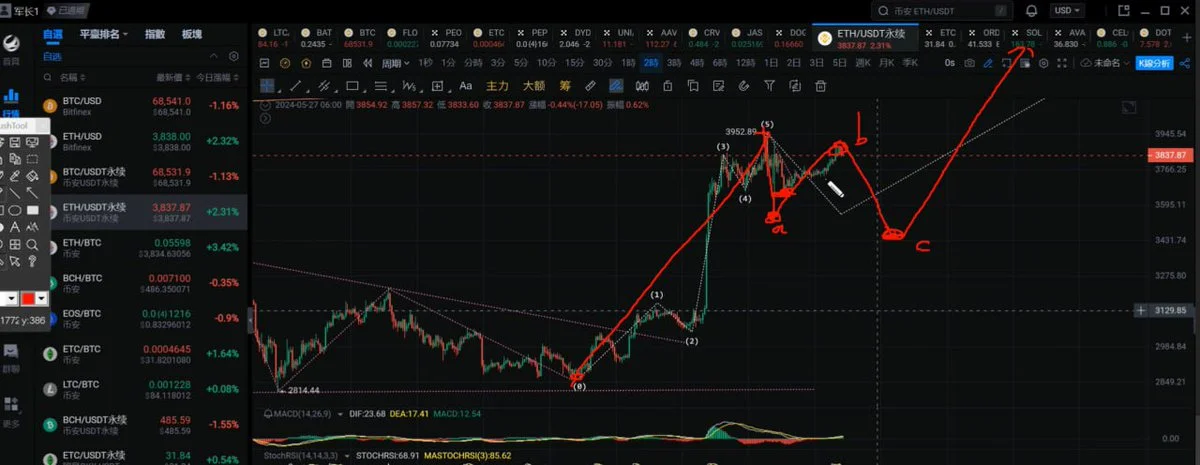Select EOS/BTC watchlist row
Screen dimensions: 1200x465
coord(142,317)
